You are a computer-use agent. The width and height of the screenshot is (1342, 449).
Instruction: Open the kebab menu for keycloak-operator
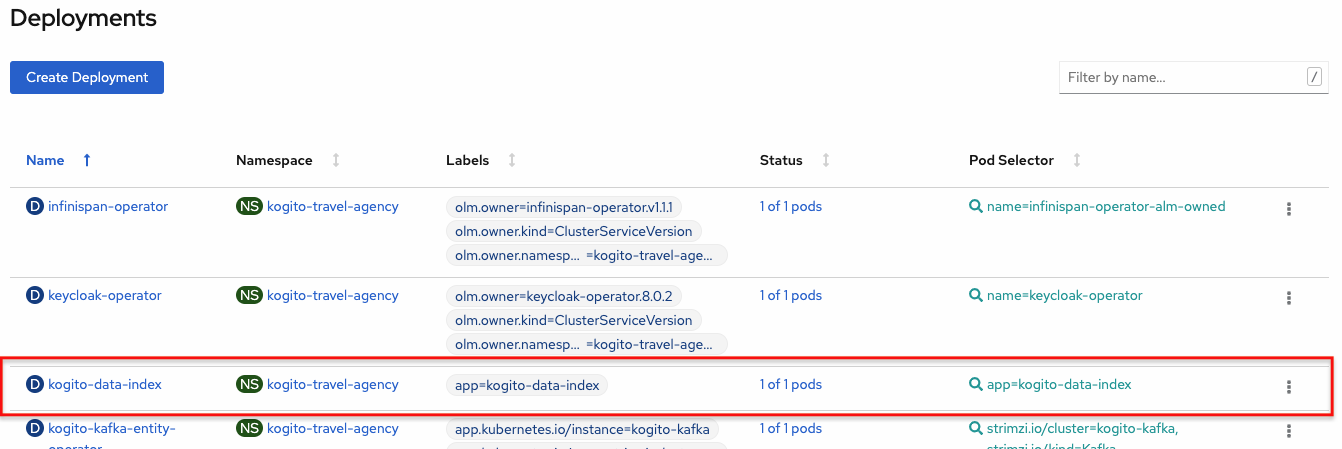(1289, 298)
